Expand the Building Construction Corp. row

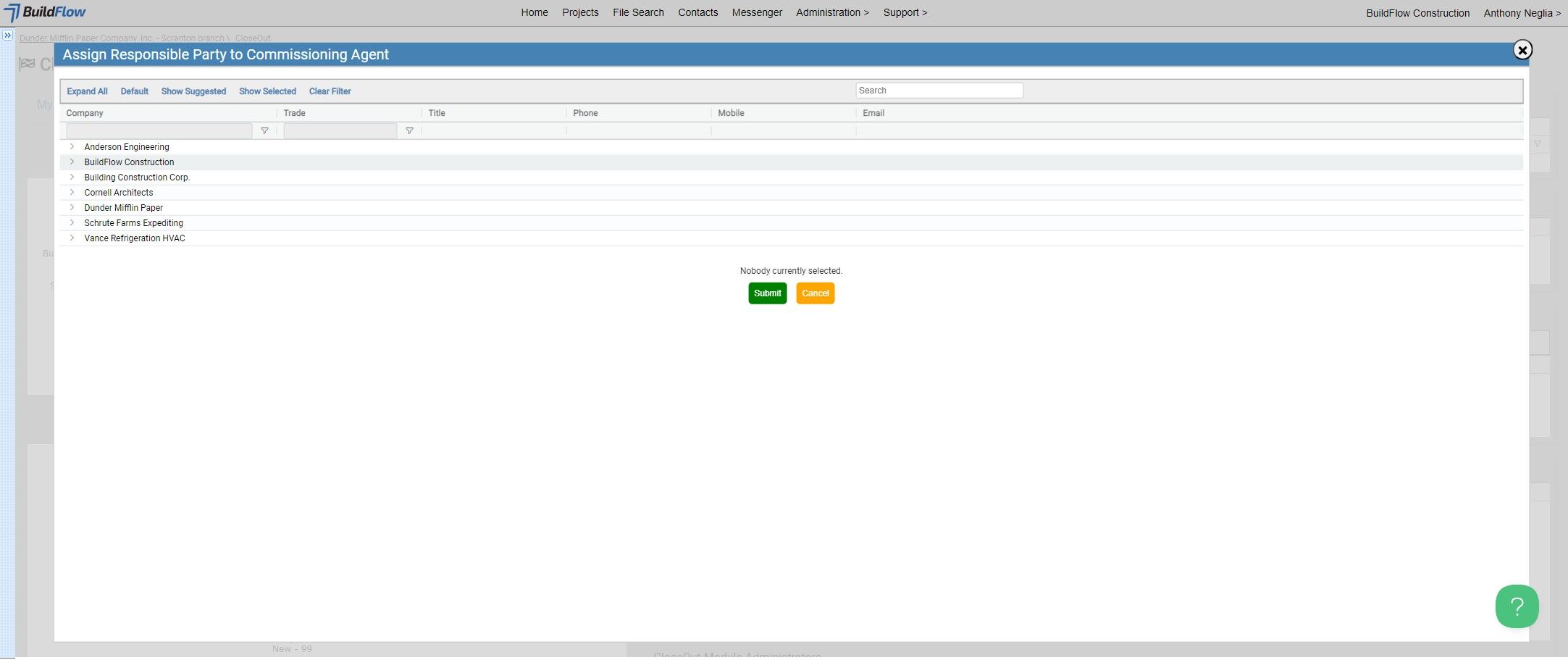tap(72, 177)
